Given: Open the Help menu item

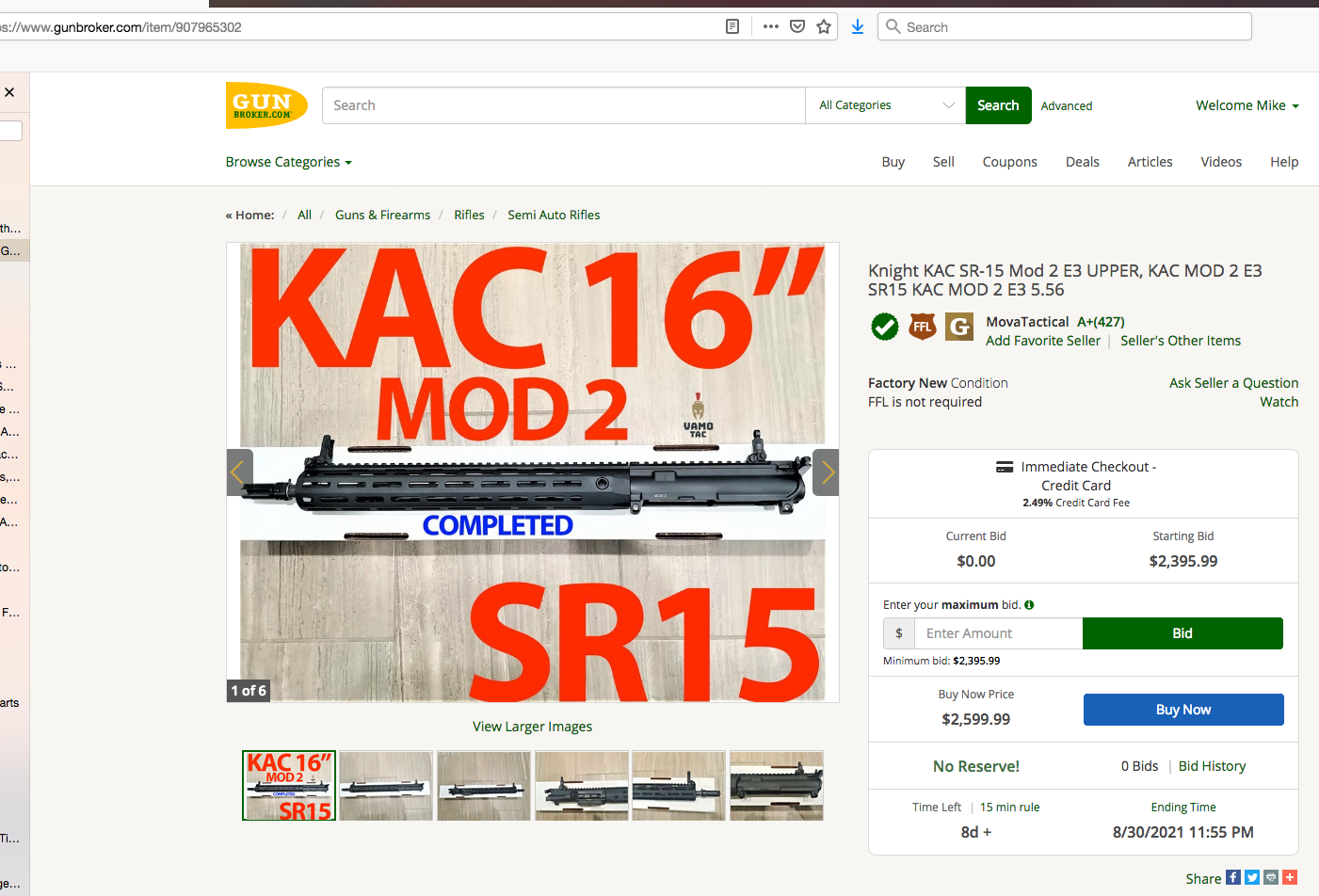Looking at the screenshot, I should (x=1284, y=162).
